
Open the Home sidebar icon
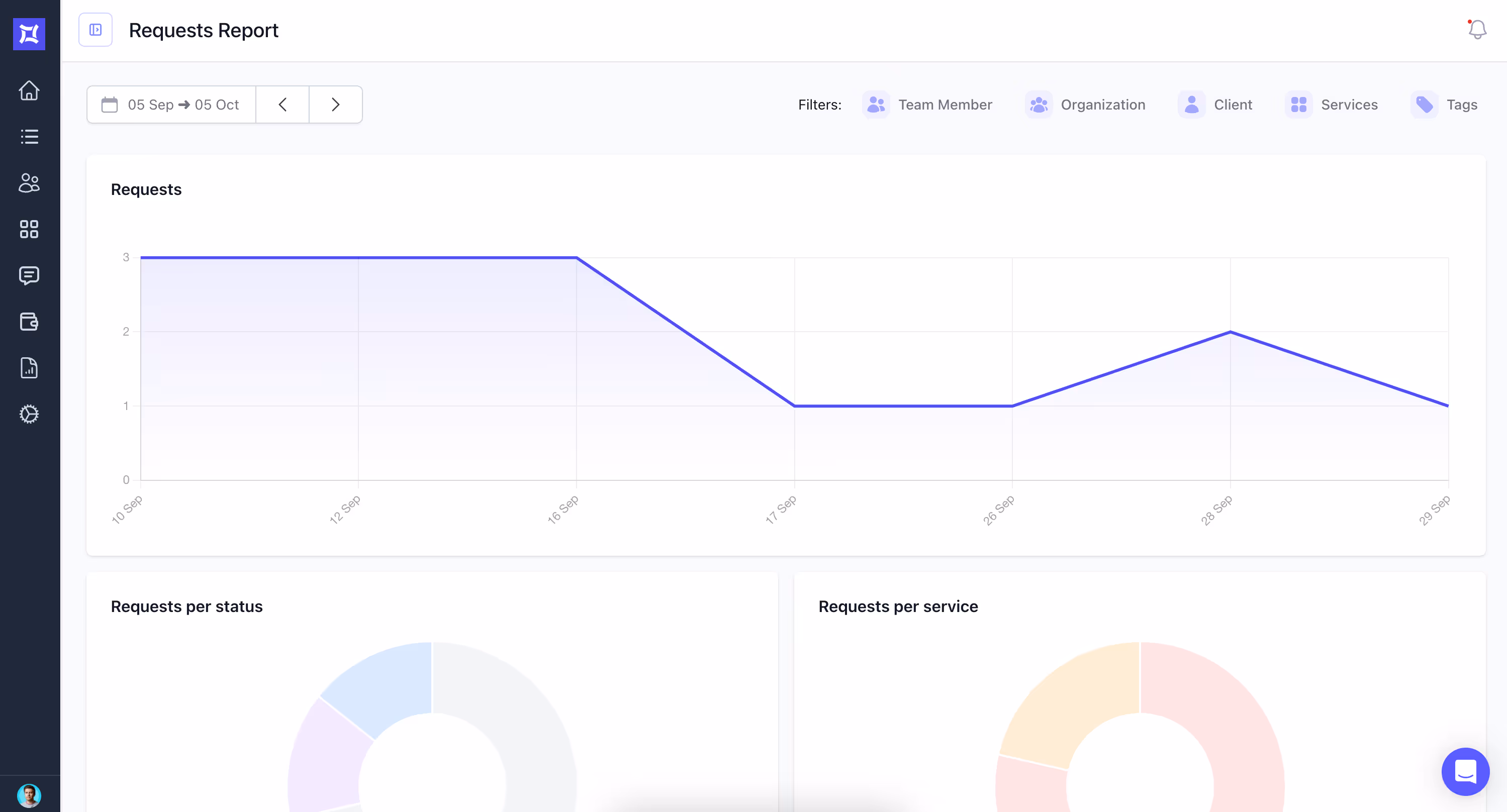(29, 90)
